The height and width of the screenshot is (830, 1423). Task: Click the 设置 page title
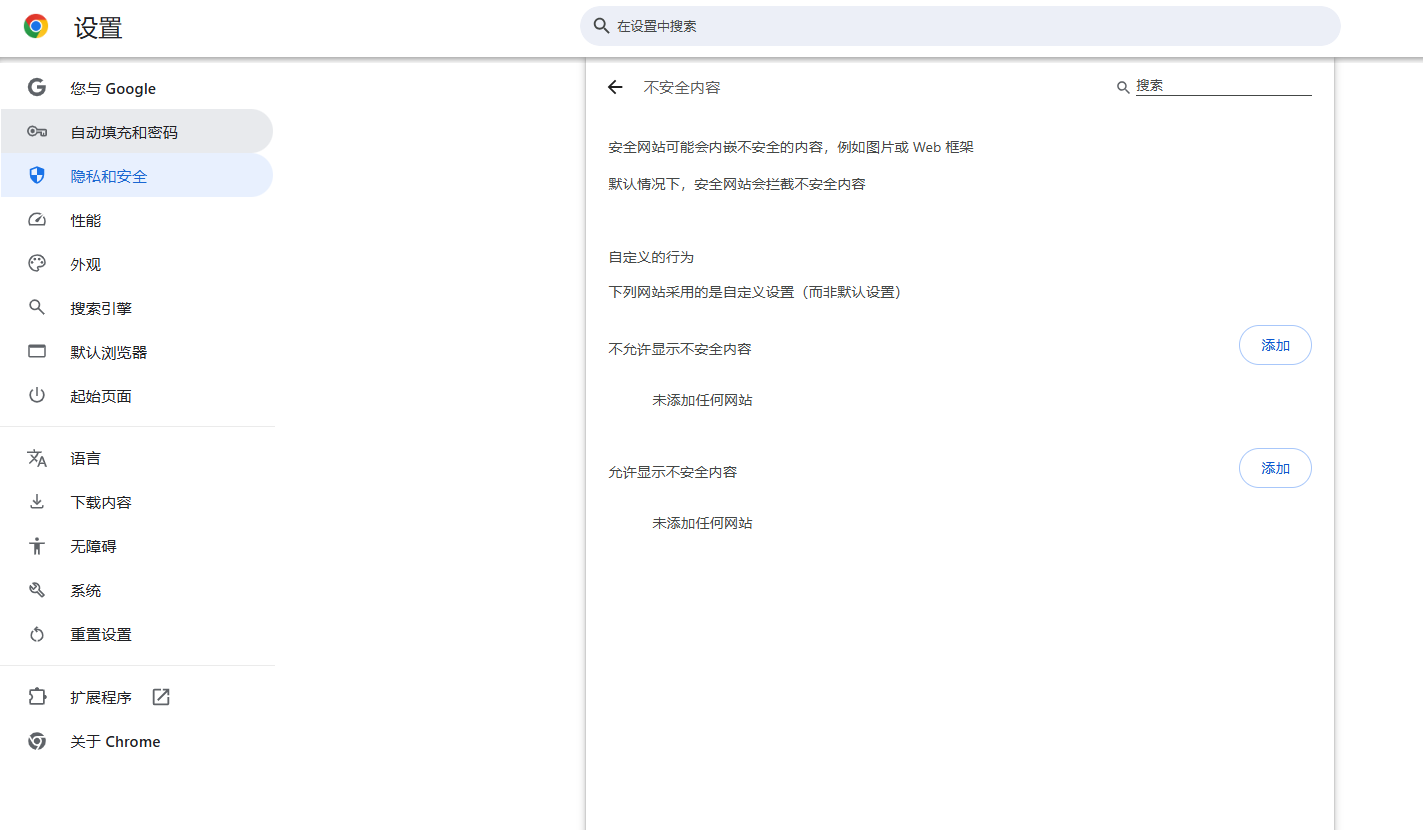[x=98, y=28]
